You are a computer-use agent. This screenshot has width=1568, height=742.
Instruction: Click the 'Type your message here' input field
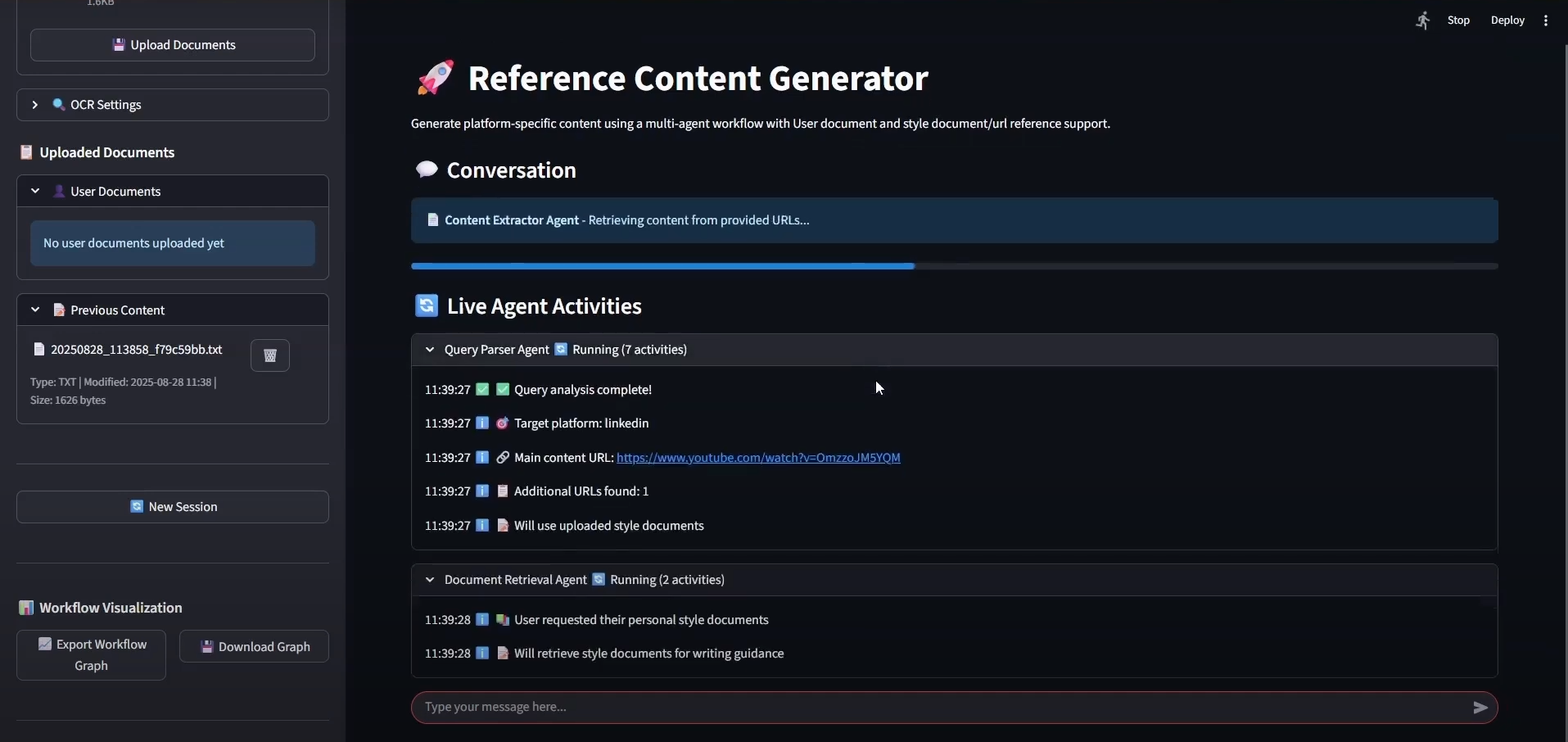pyautogui.click(x=942, y=708)
